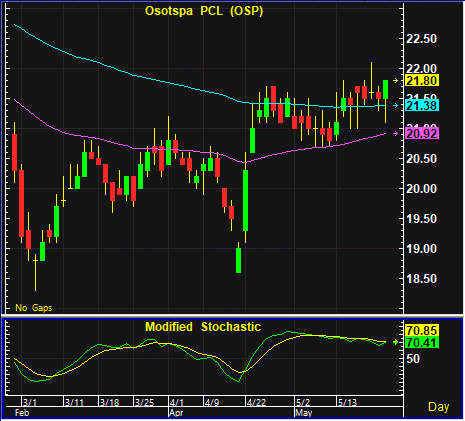Select the cyan 21.38 moving average label
Image resolution: width=465 pixels, height=421 pixels.
421,106
